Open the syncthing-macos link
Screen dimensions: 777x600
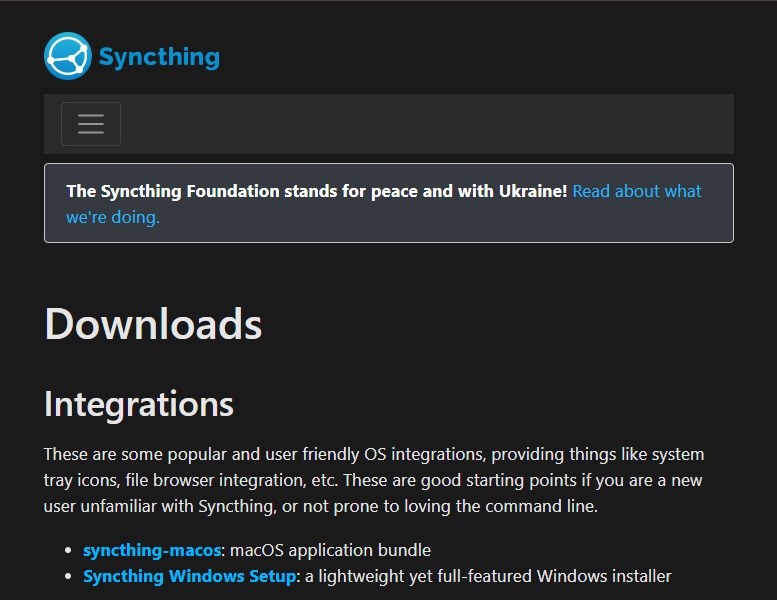pyautogui.click(x=151, y=550)
